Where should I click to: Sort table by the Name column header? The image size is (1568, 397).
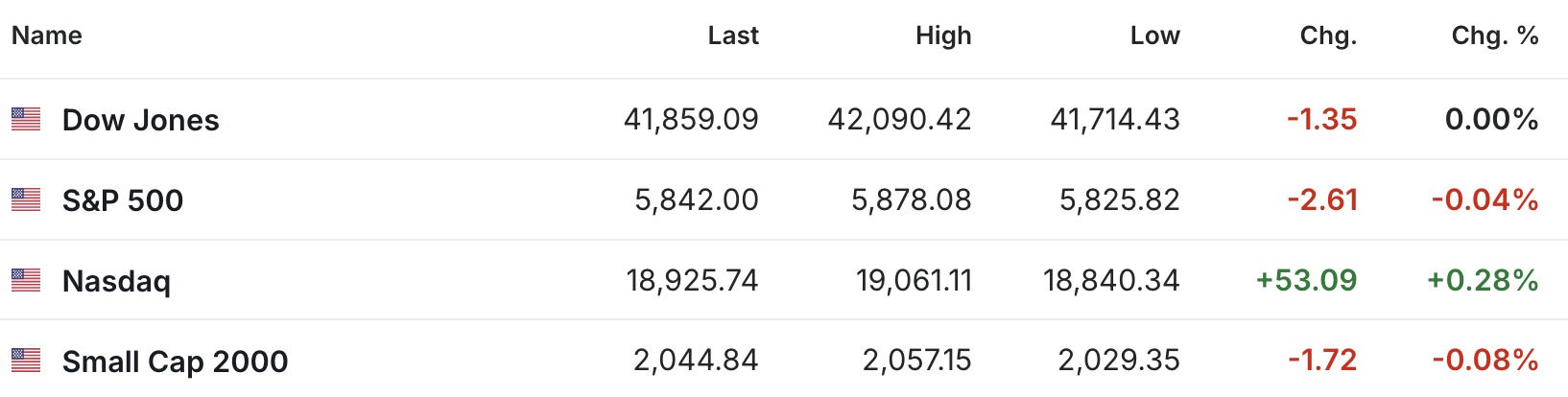[47, 35]
